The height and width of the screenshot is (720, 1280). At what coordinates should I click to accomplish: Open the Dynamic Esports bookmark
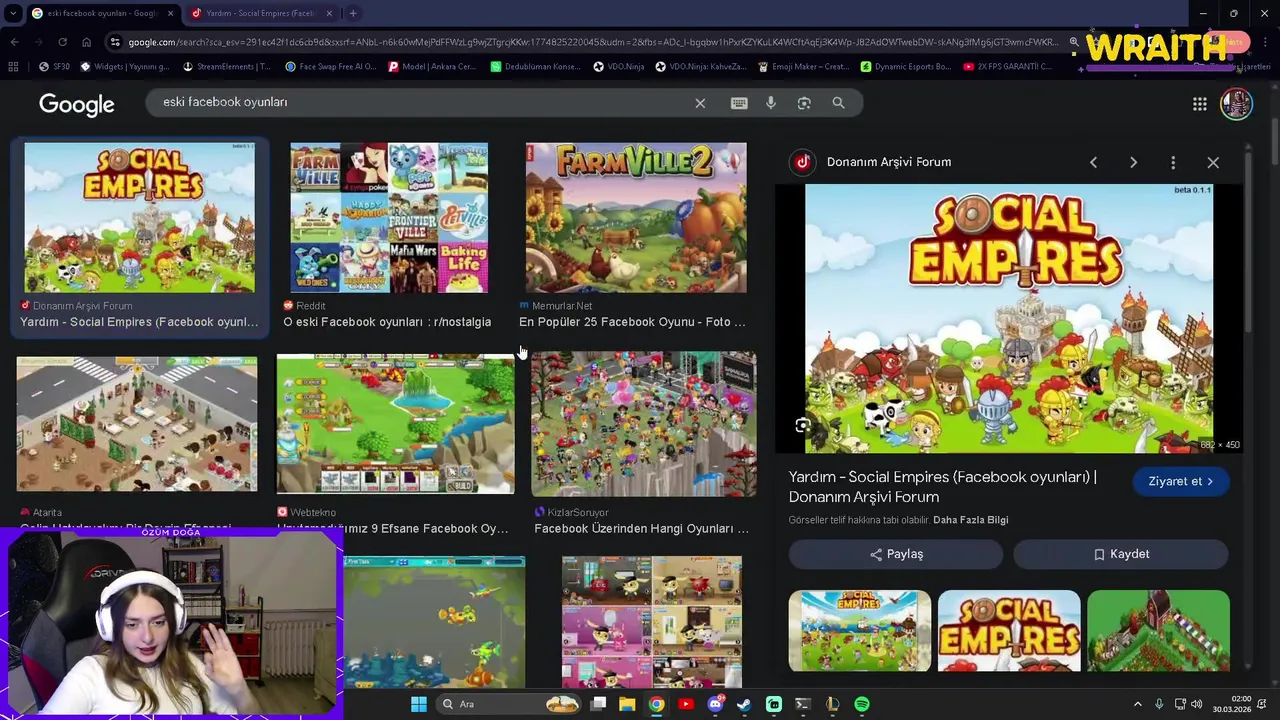(905, 67)
